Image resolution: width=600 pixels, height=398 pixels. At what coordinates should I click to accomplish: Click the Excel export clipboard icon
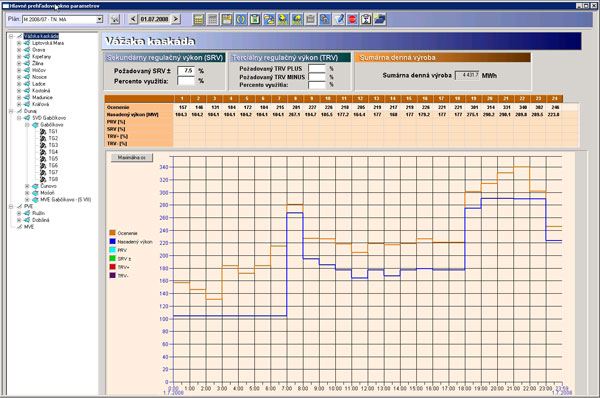(x=255, y=19)
